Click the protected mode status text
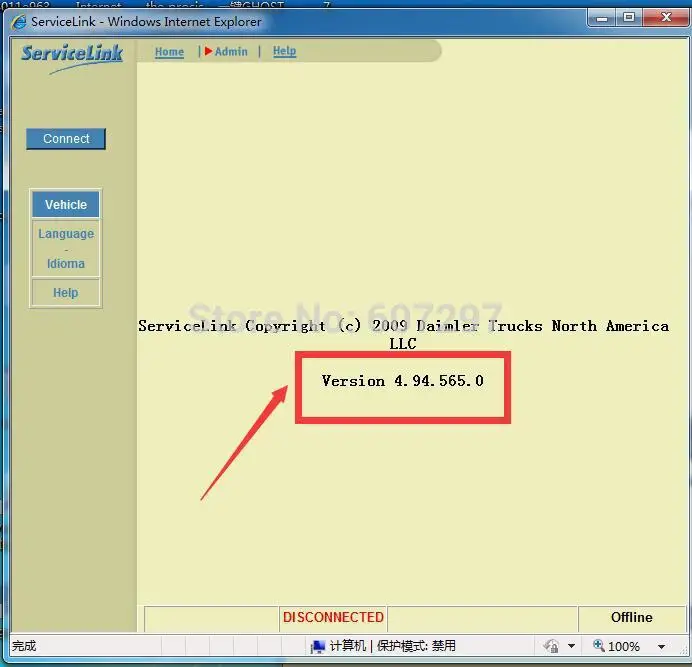 click(416, 646)
